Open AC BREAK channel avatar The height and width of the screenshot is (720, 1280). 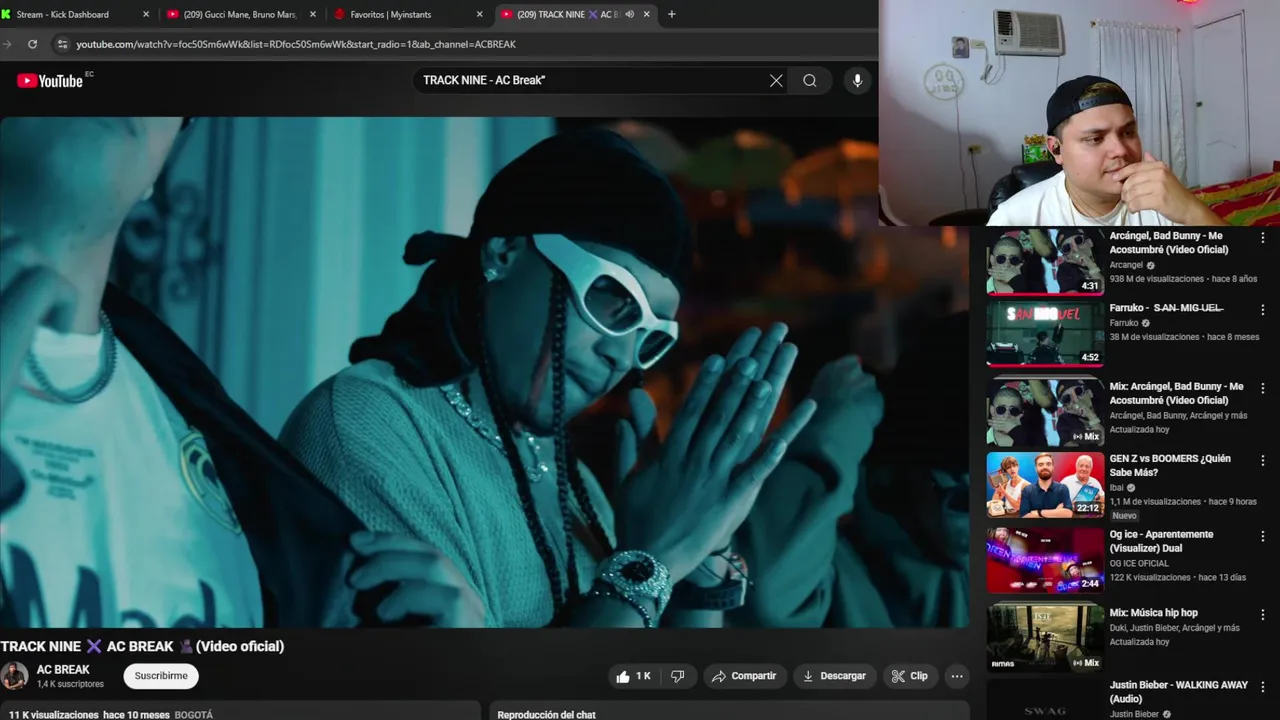(x=14, y=676)
